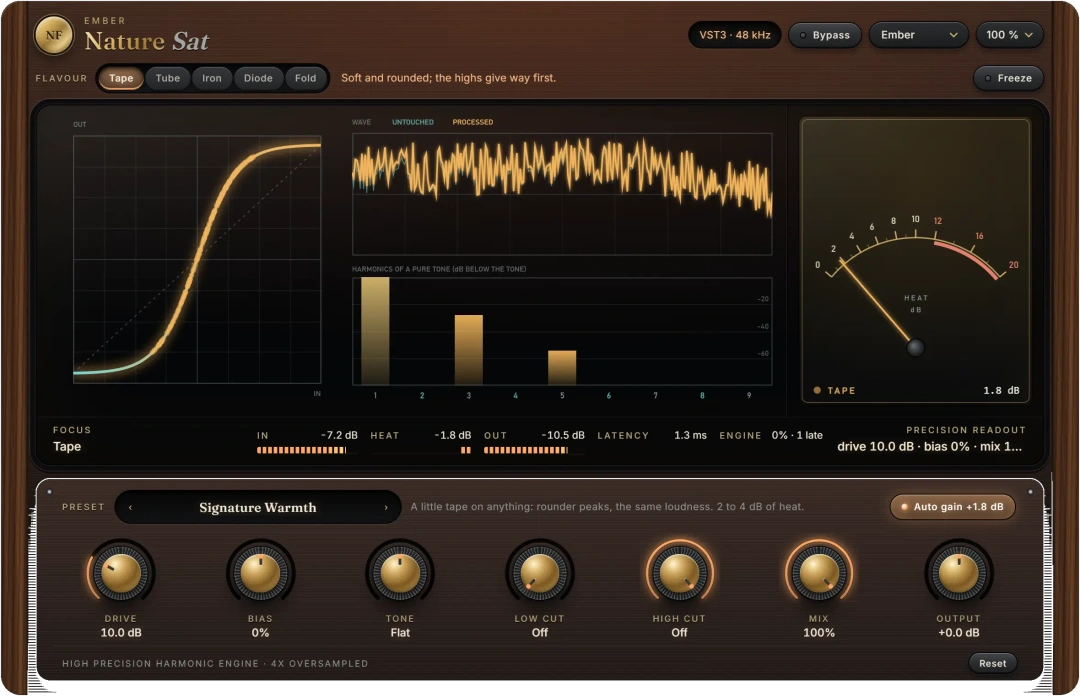Click the 1.8 dB meter readout
This screenshot has width=1080, height=696.
pos(1001,391)
